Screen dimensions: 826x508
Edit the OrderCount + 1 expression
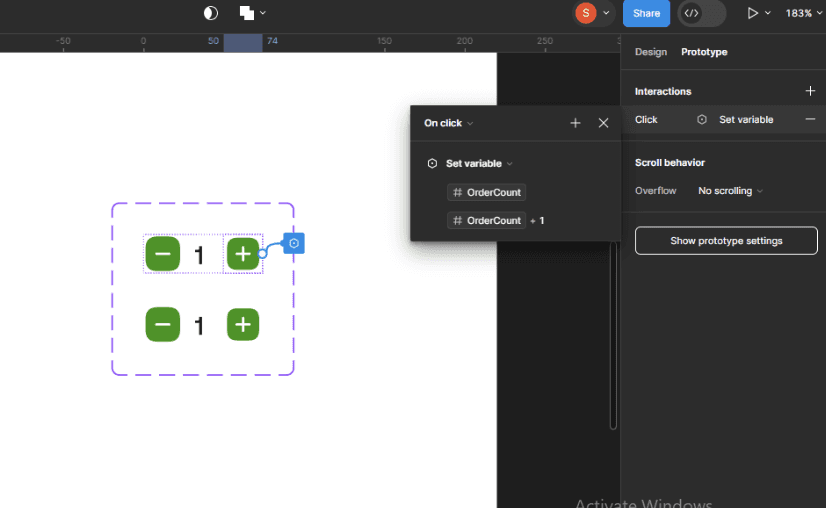tap(496, 220)
